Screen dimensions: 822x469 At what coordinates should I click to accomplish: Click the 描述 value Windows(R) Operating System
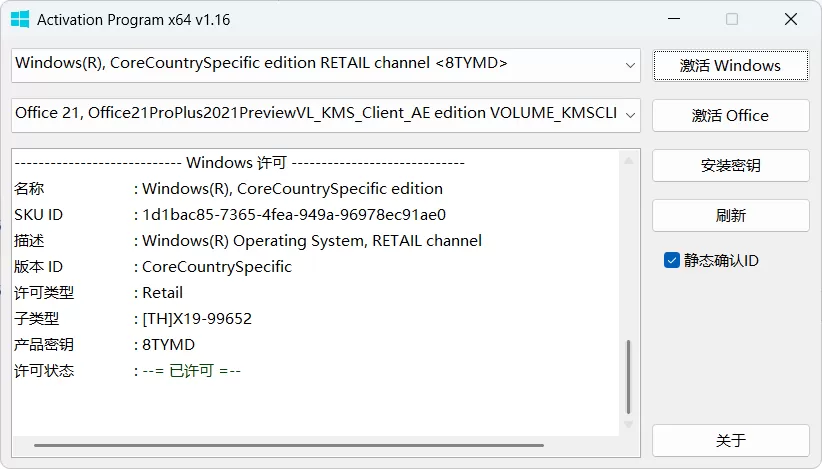click(x=312, y=241)
